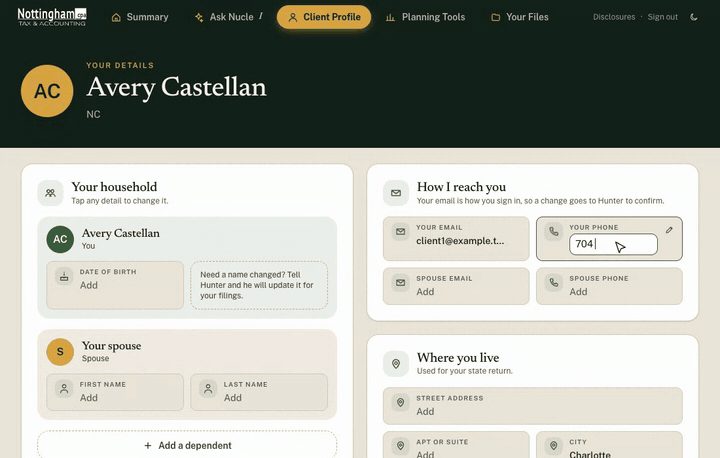Click the Nottingham Tax & Accounting logo
The width and height of the screenshot is (720, 458).
pyautogui.click(x=52, y=17)
